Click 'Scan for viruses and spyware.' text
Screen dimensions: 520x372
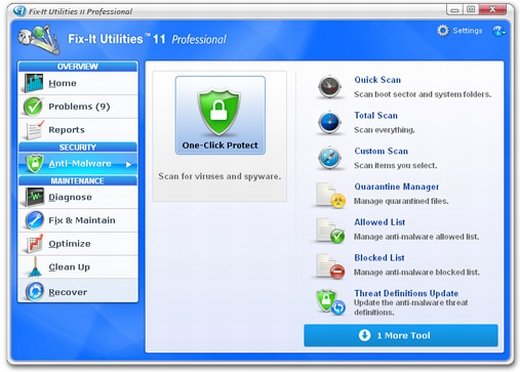tap(220, 176)
